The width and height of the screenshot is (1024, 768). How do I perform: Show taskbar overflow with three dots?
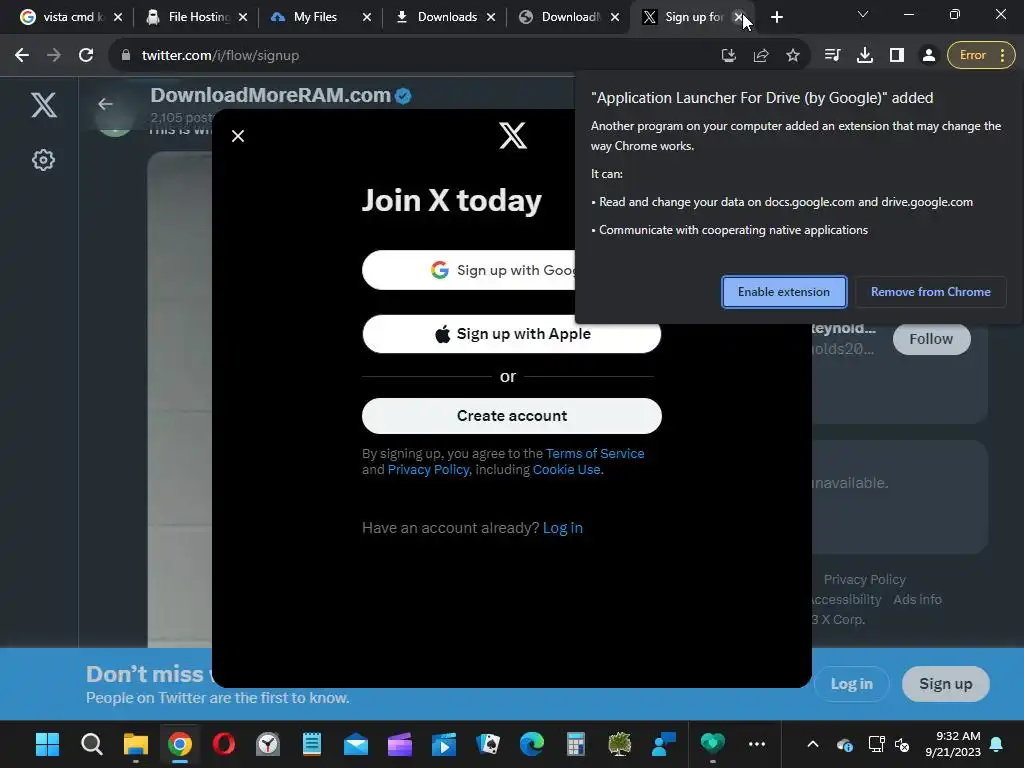[757, 744]
